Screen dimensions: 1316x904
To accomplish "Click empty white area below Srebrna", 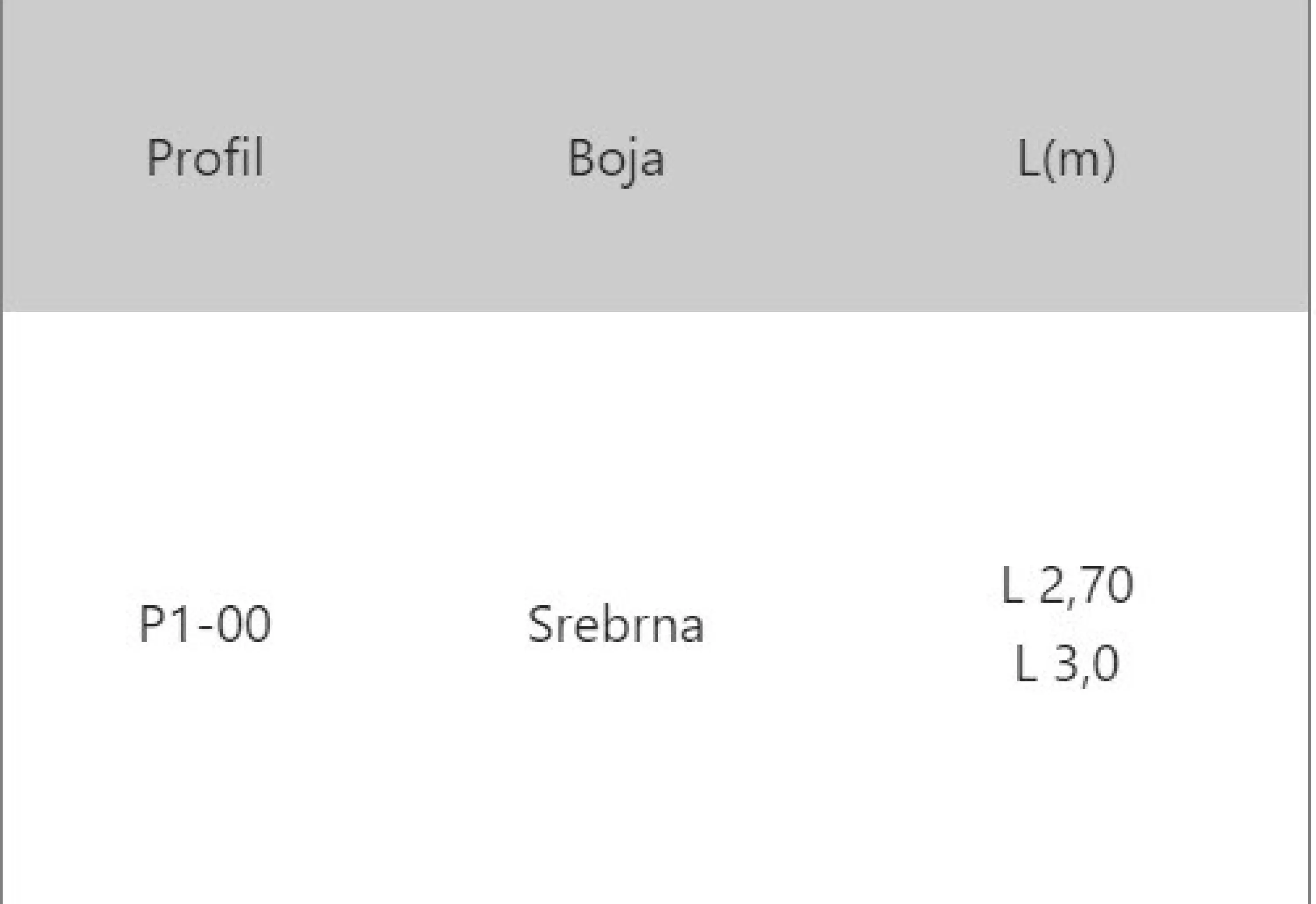I will click(x=616, y=776).
